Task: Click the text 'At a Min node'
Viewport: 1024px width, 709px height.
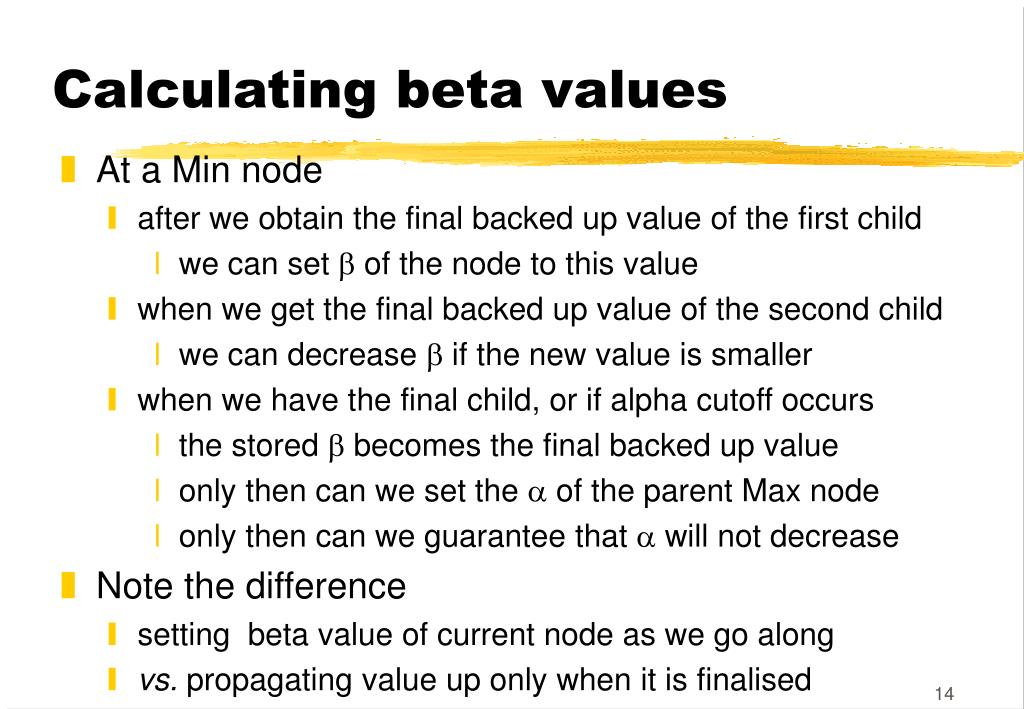Action: pos(209,170)
